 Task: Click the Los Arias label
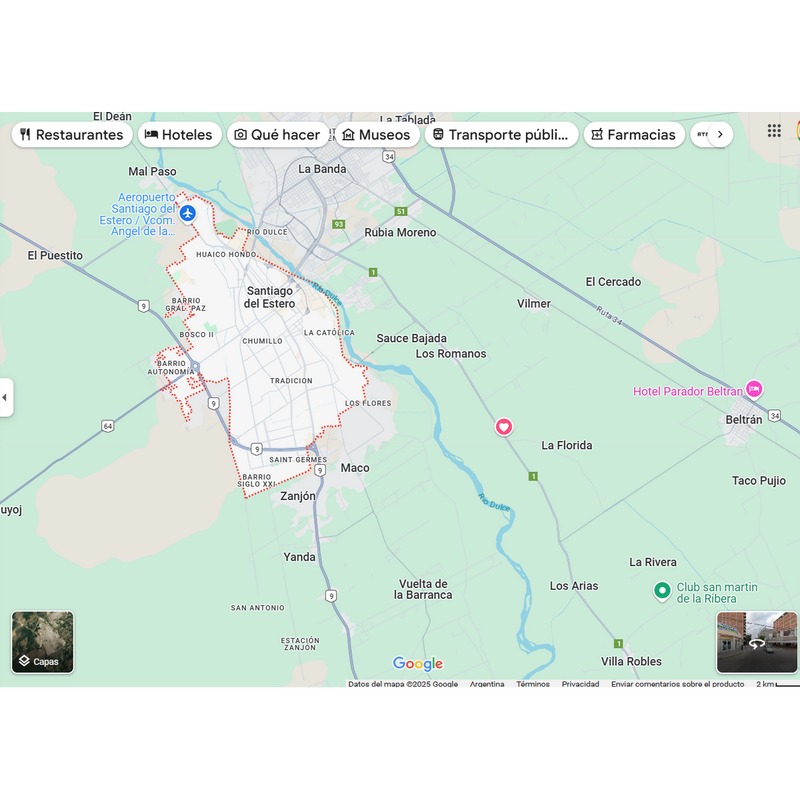(x=574, y=586)
